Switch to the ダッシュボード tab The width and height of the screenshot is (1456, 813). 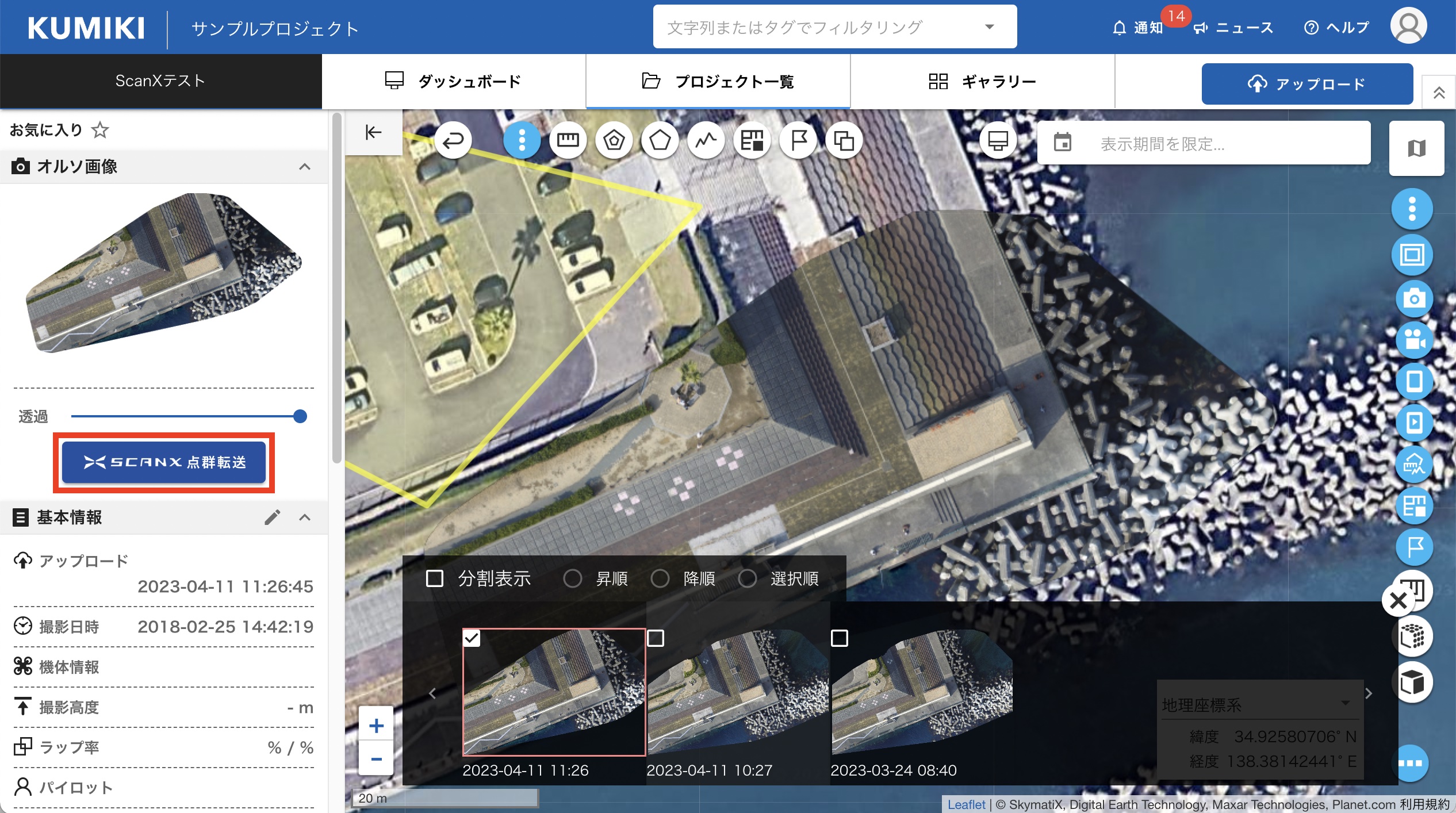coord(453,81)
